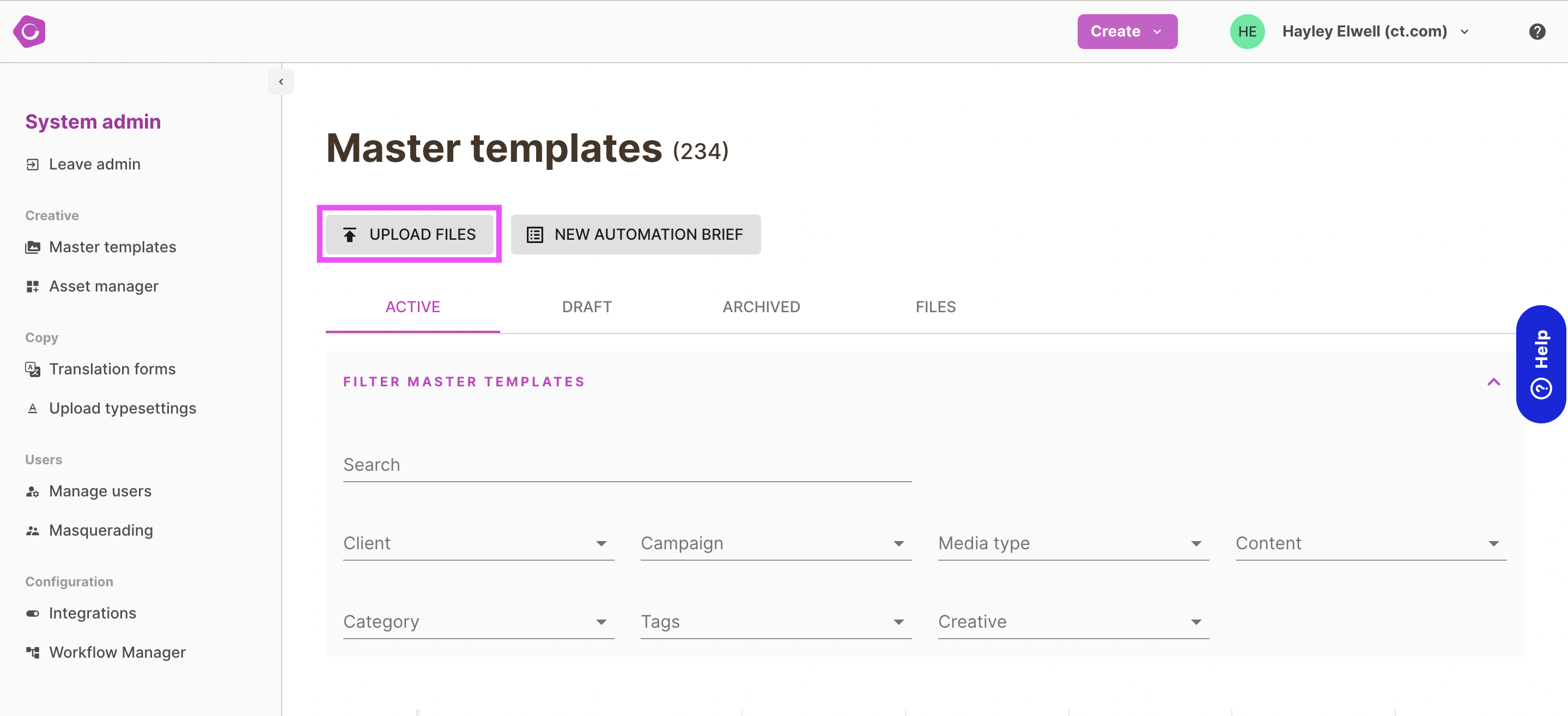Open the Client filter dropdown

478,543
